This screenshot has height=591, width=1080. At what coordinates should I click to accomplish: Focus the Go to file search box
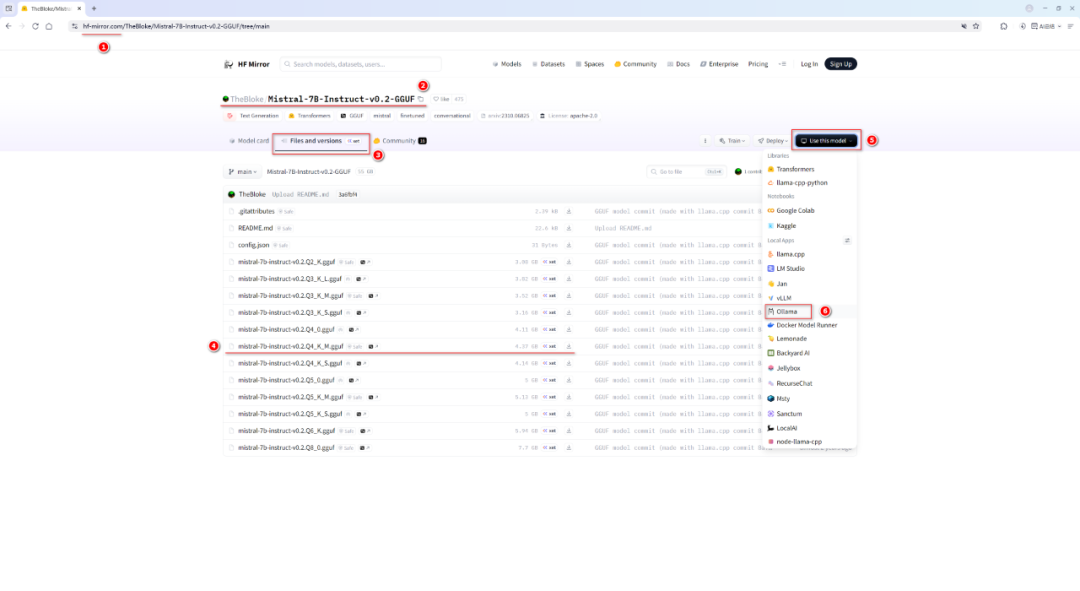[x=686, y=172]
